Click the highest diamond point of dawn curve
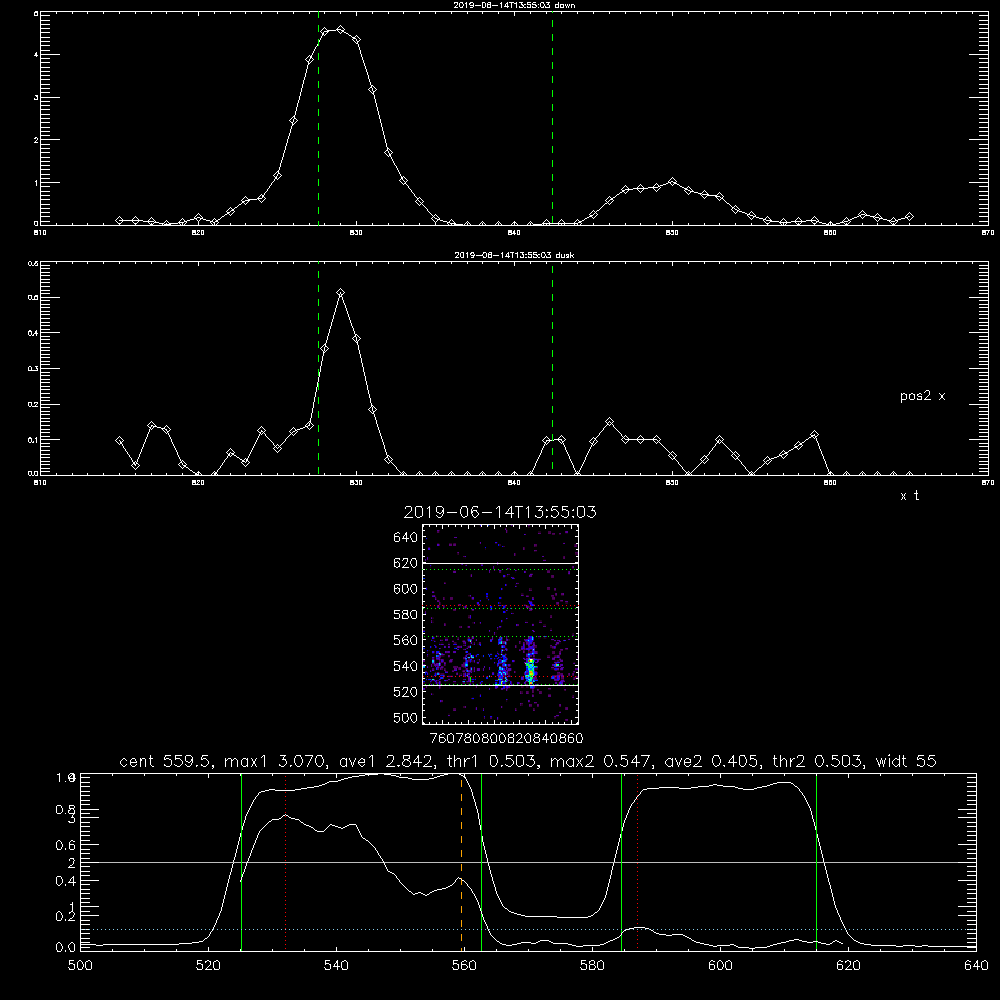The image size is (1000, 1000). point(341,29)
